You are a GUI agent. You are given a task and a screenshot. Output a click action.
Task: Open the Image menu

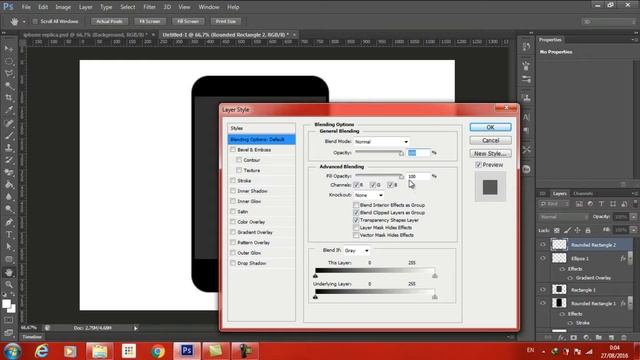[x=63, y=7]
